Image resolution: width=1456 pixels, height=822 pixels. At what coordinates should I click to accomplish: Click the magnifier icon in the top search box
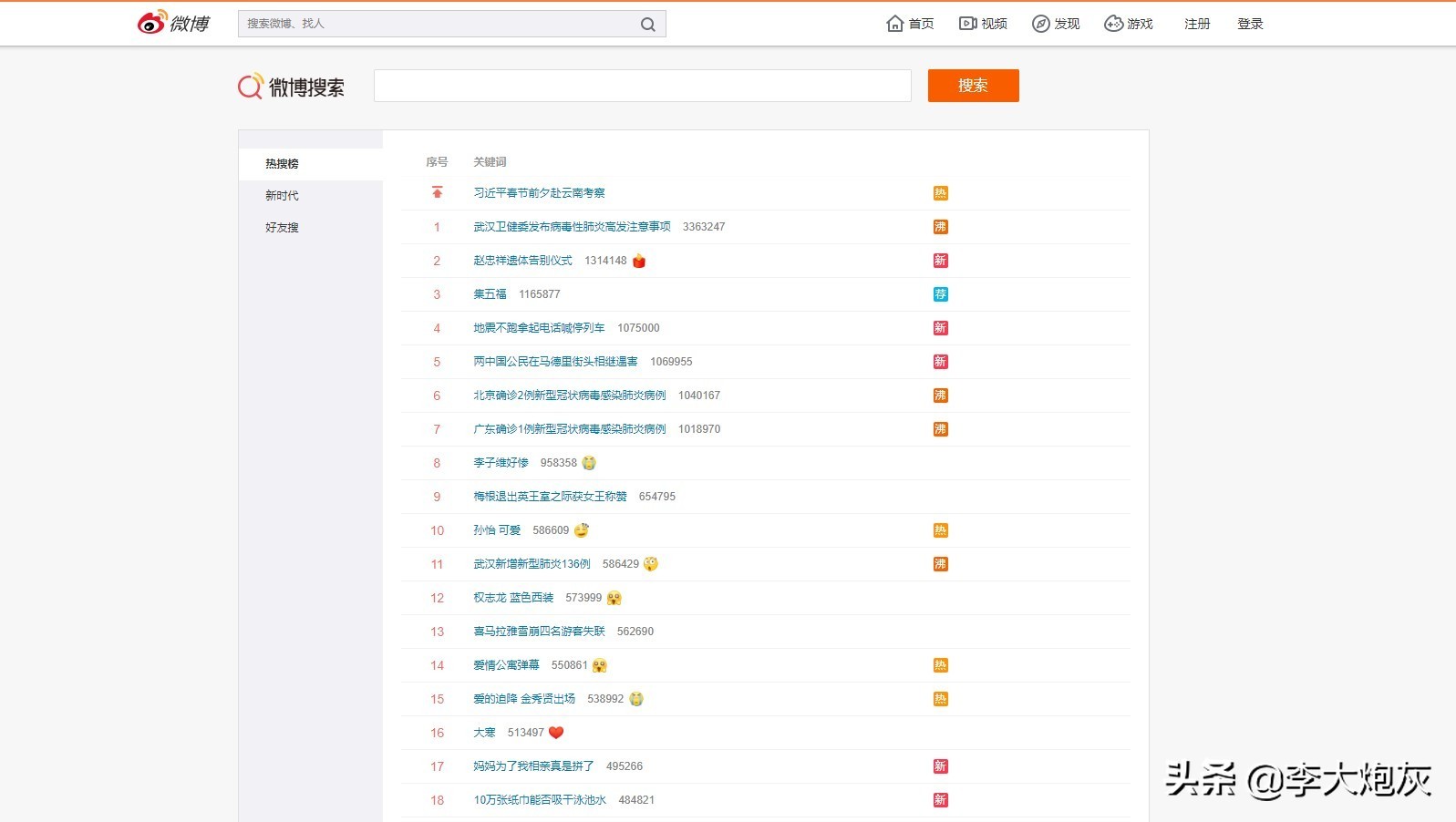648,25
